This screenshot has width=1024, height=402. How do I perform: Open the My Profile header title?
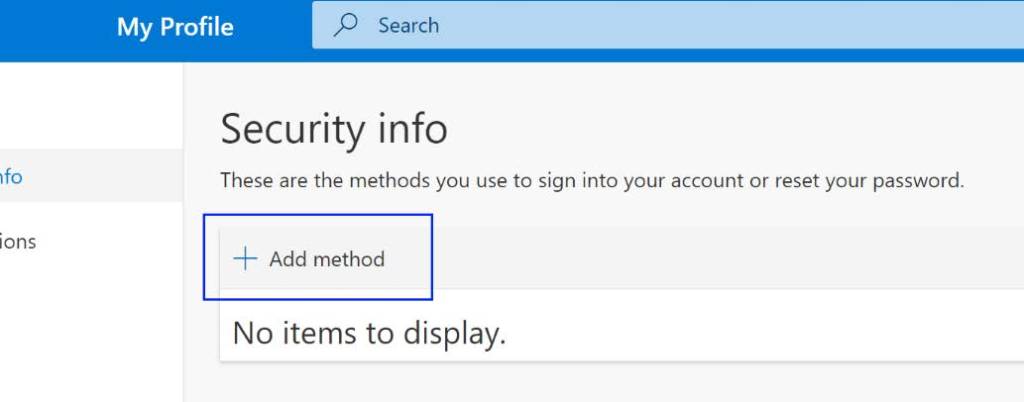(x=175, y=27)
